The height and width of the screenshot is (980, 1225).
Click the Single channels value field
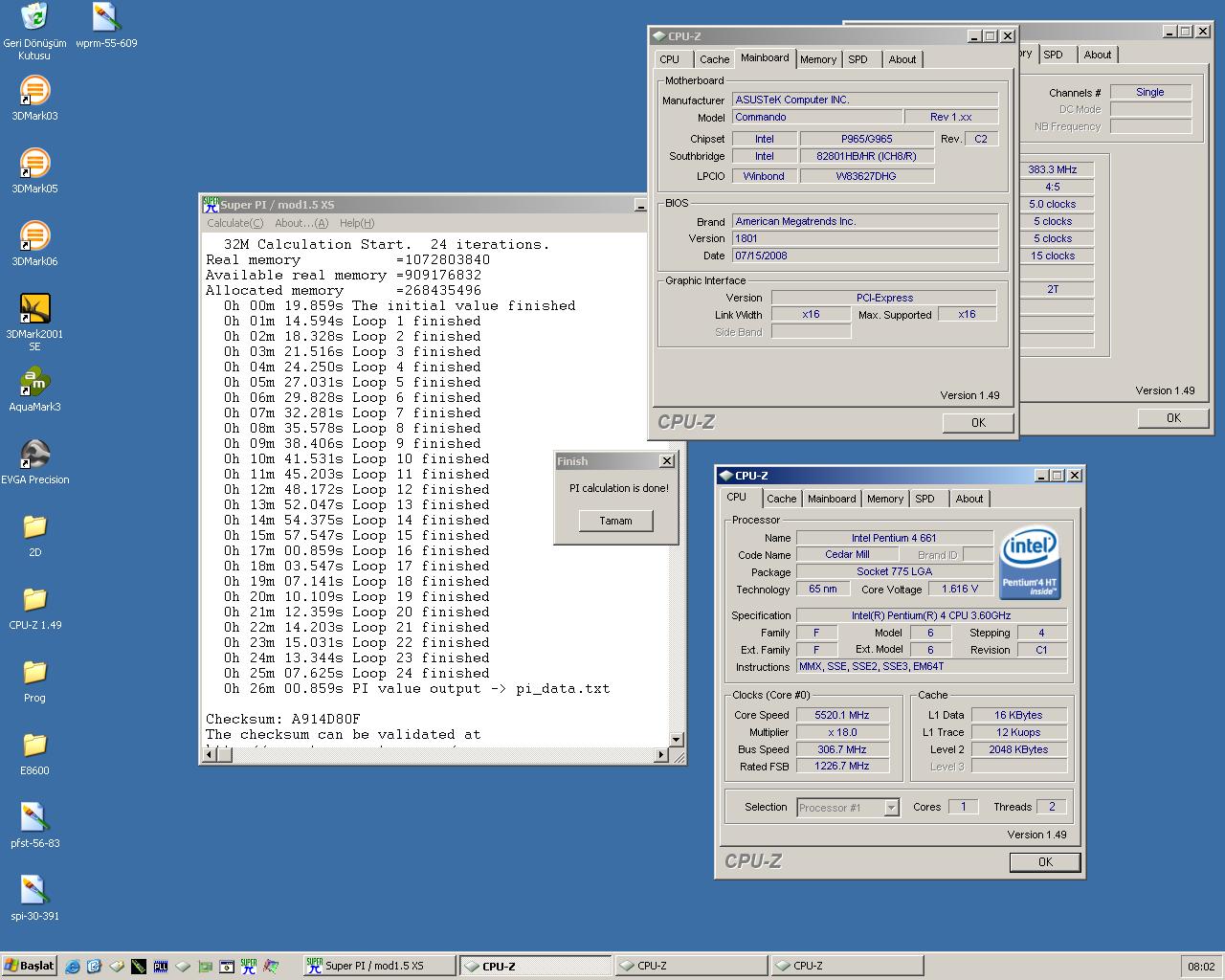pyautogui.click(x=1150, y=92)
